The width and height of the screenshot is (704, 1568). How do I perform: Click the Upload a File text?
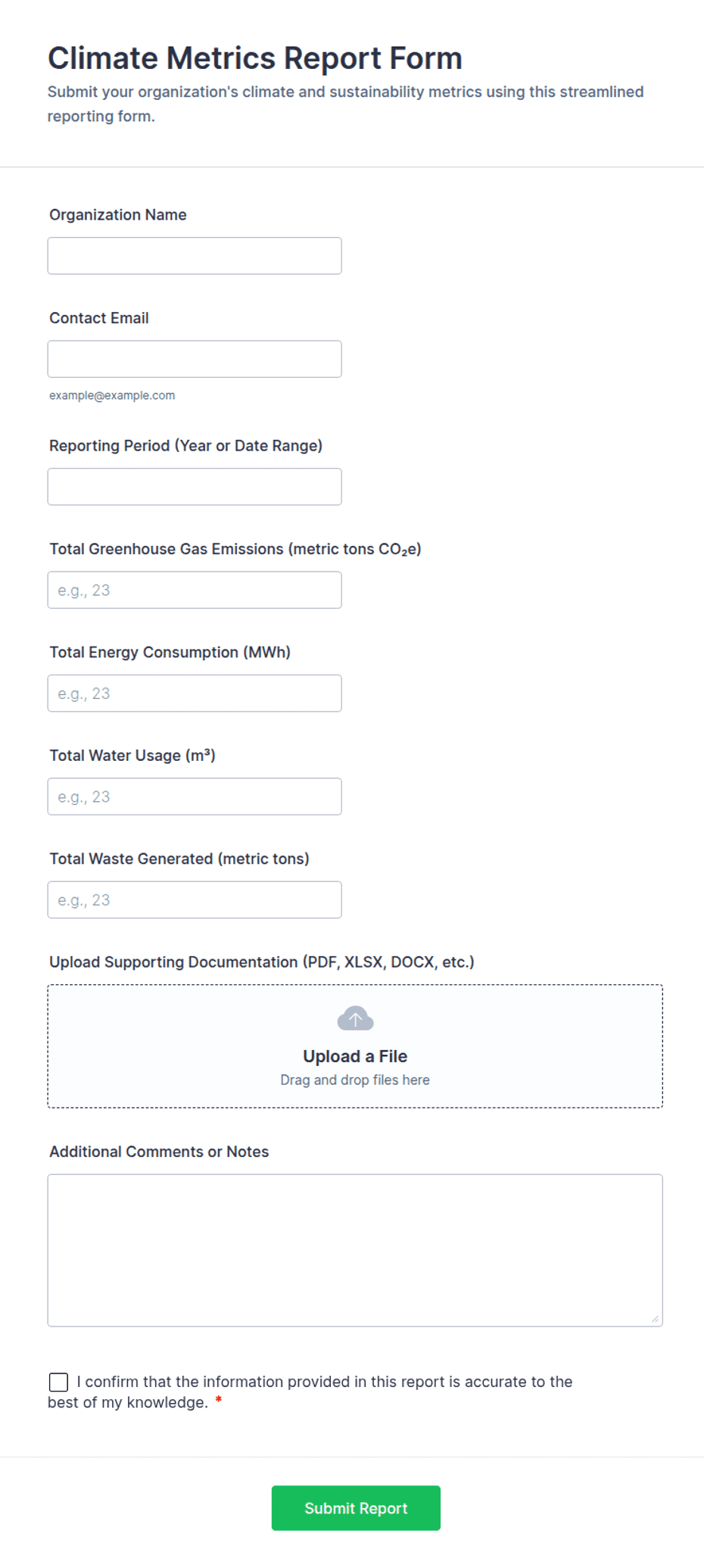pos(355,1056)
